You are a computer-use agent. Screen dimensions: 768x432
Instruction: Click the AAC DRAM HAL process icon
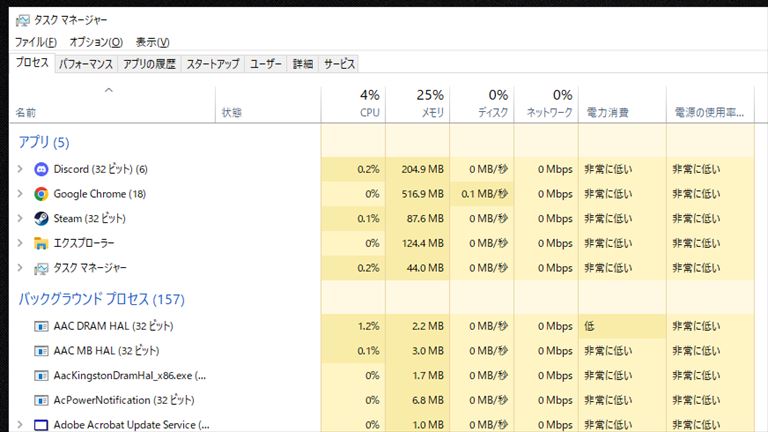pyautogui.click(x=41, y=326)
